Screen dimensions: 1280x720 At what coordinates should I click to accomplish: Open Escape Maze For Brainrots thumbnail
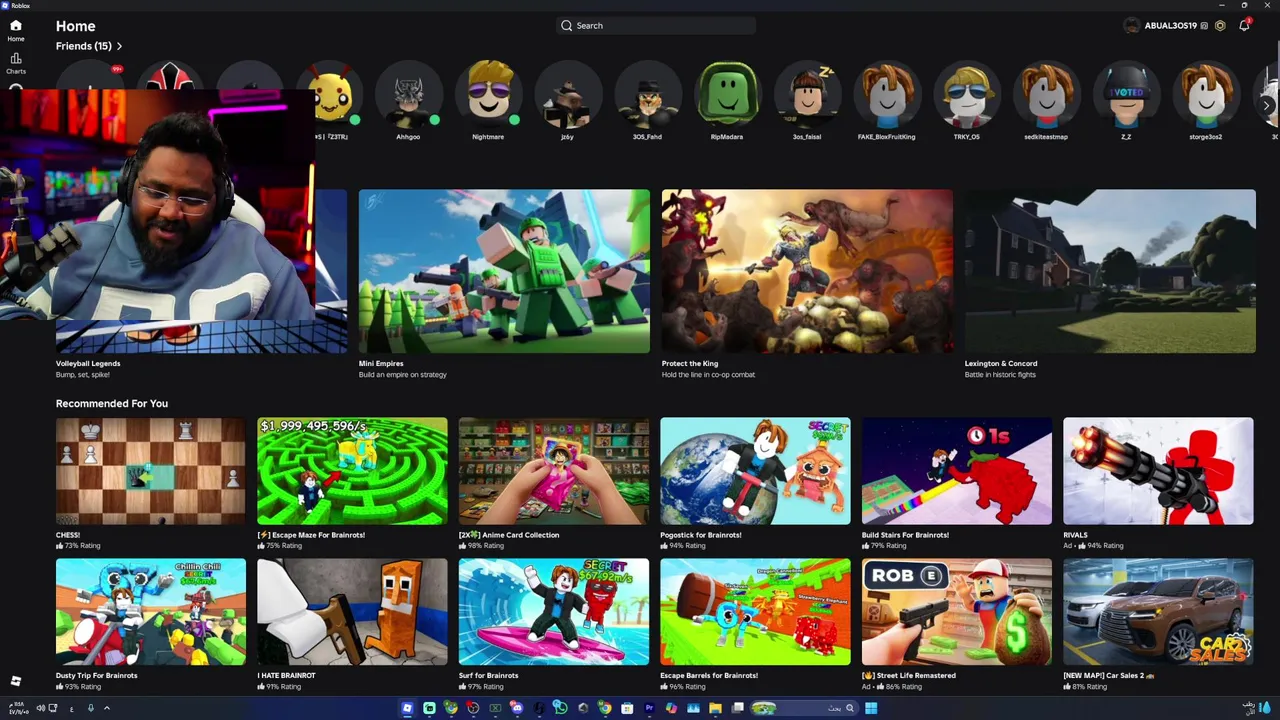click(352, 471)
